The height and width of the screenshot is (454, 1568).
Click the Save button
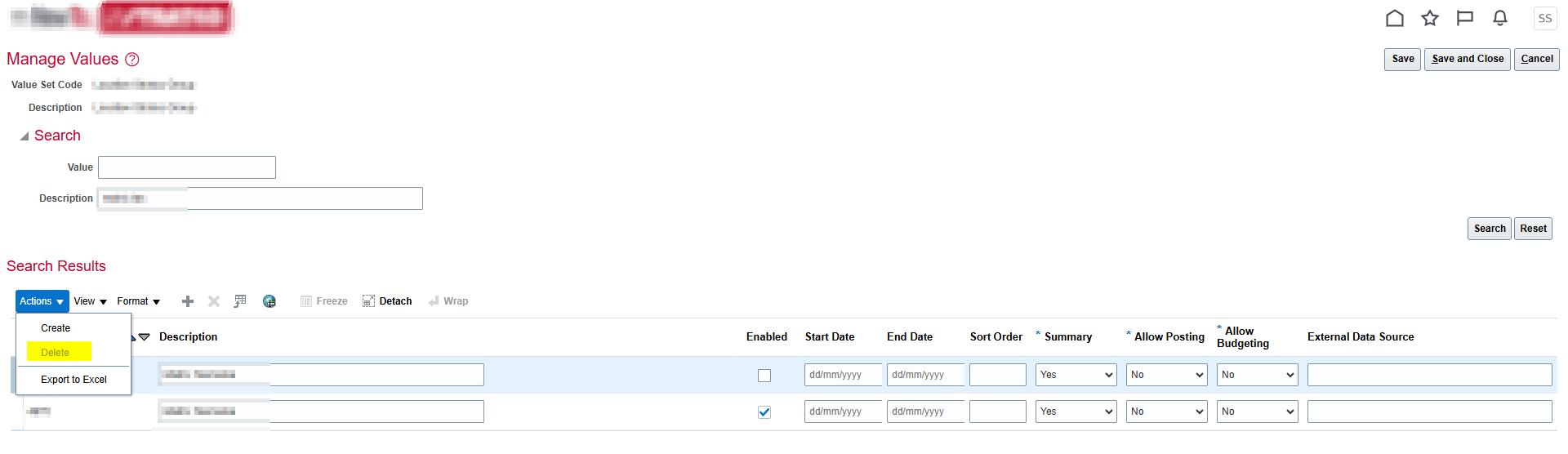pos(1403,59)
